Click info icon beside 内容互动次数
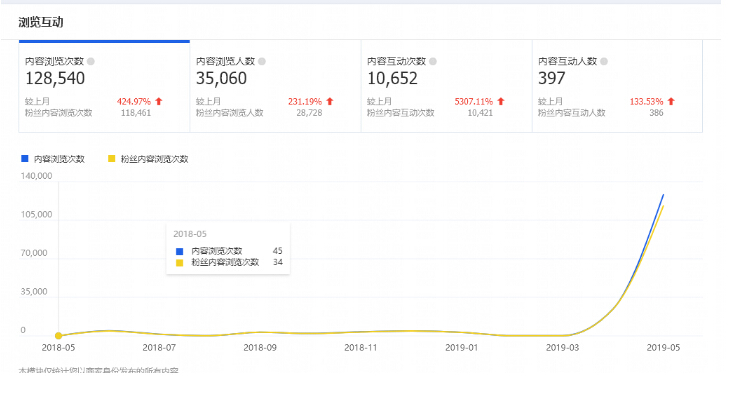The image size is (731, 393). coord(433,62)
